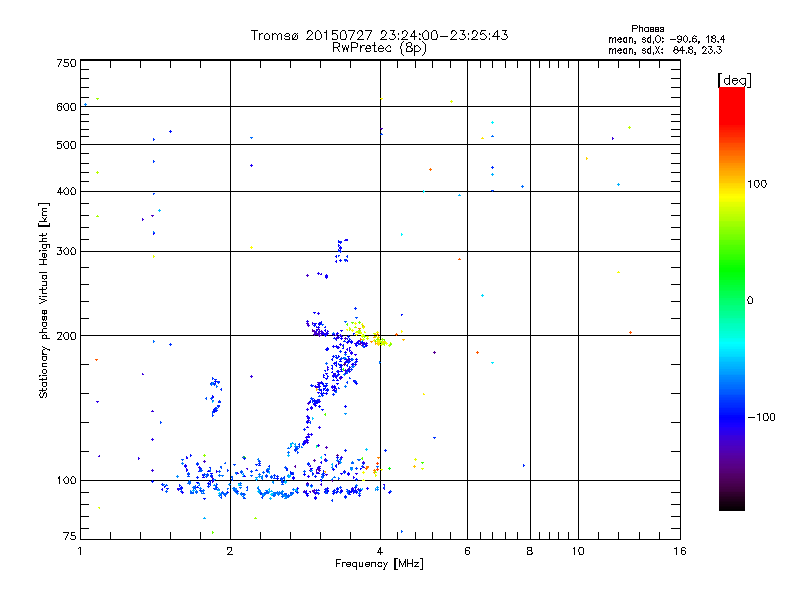Click the x-axis label '1'
The image size is (800, 600).
[80, 551]
